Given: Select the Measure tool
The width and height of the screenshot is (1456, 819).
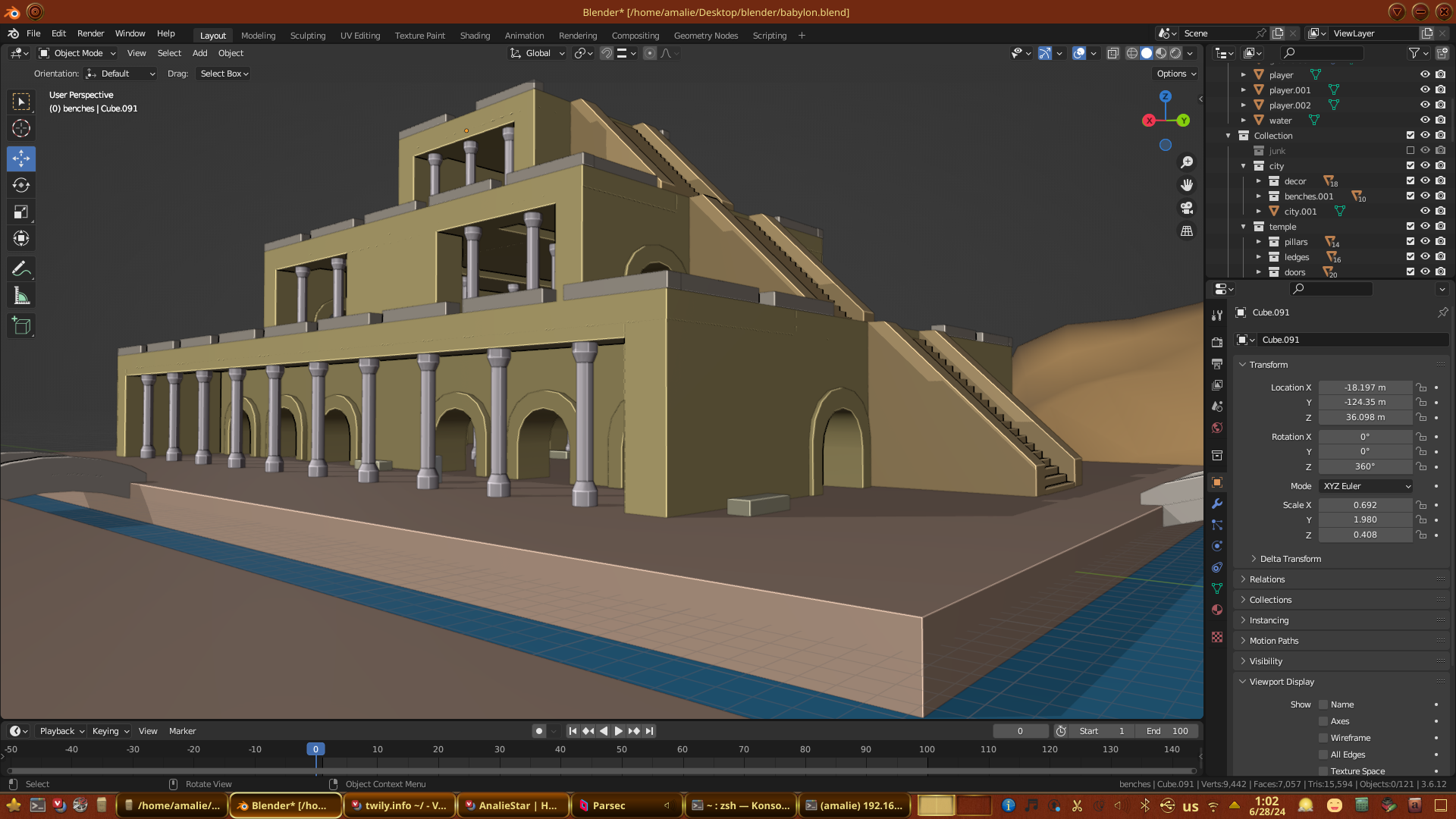Looking at the screenshot, I should [x=21, y=297].
